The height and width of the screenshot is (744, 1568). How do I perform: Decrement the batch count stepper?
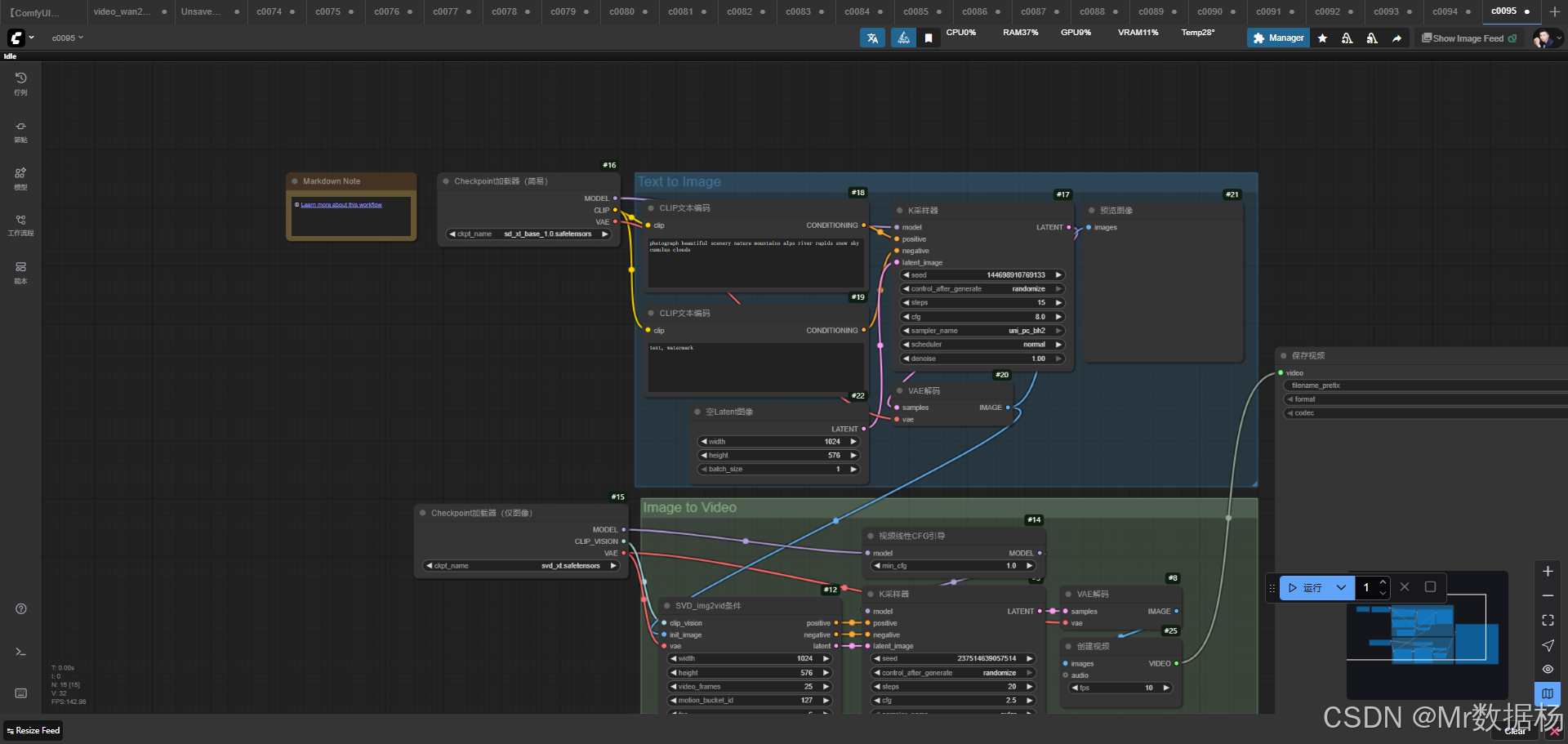tap(1383, 593)
